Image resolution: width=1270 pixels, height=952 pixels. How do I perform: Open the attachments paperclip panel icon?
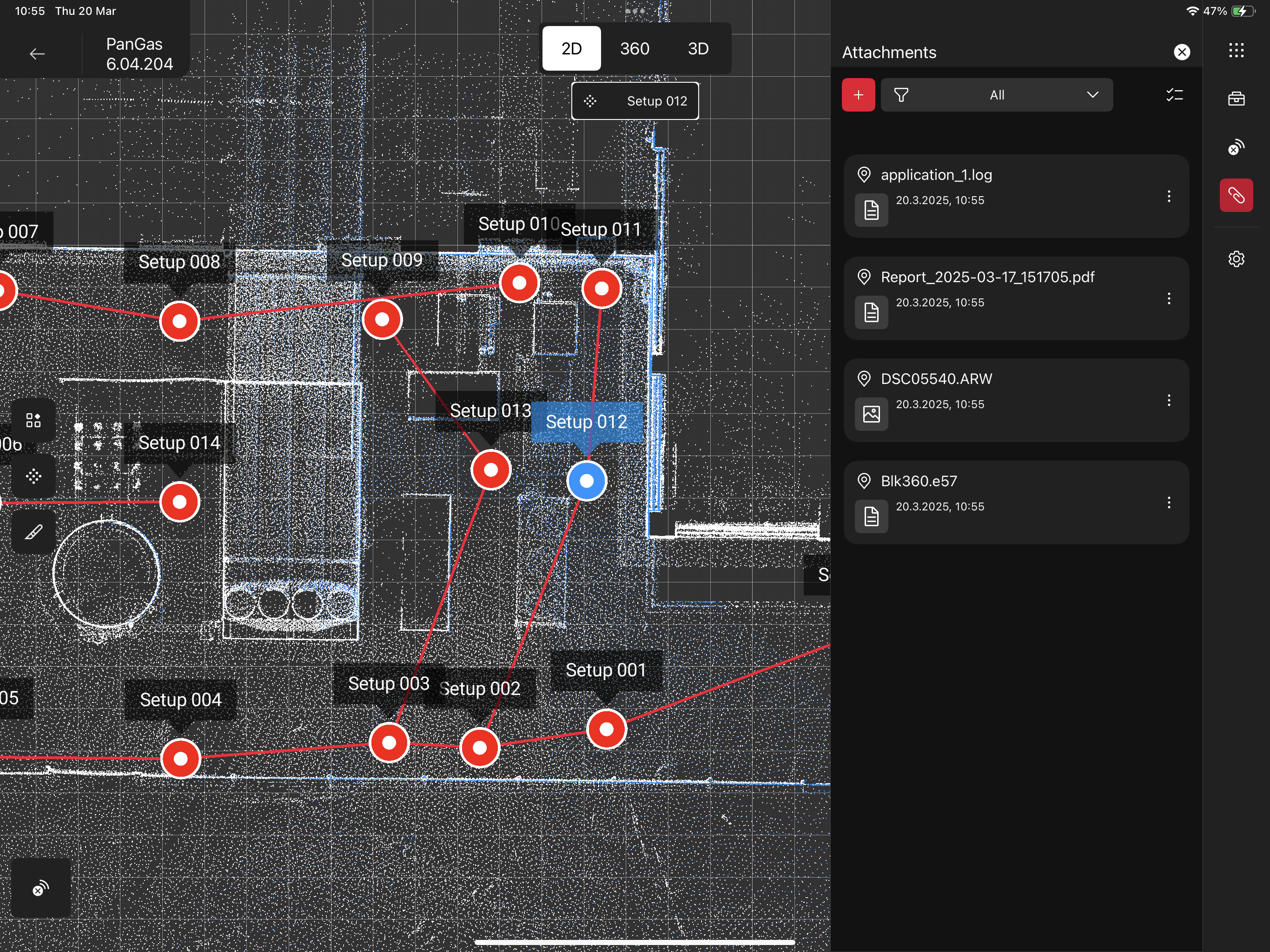point(1236,195)
